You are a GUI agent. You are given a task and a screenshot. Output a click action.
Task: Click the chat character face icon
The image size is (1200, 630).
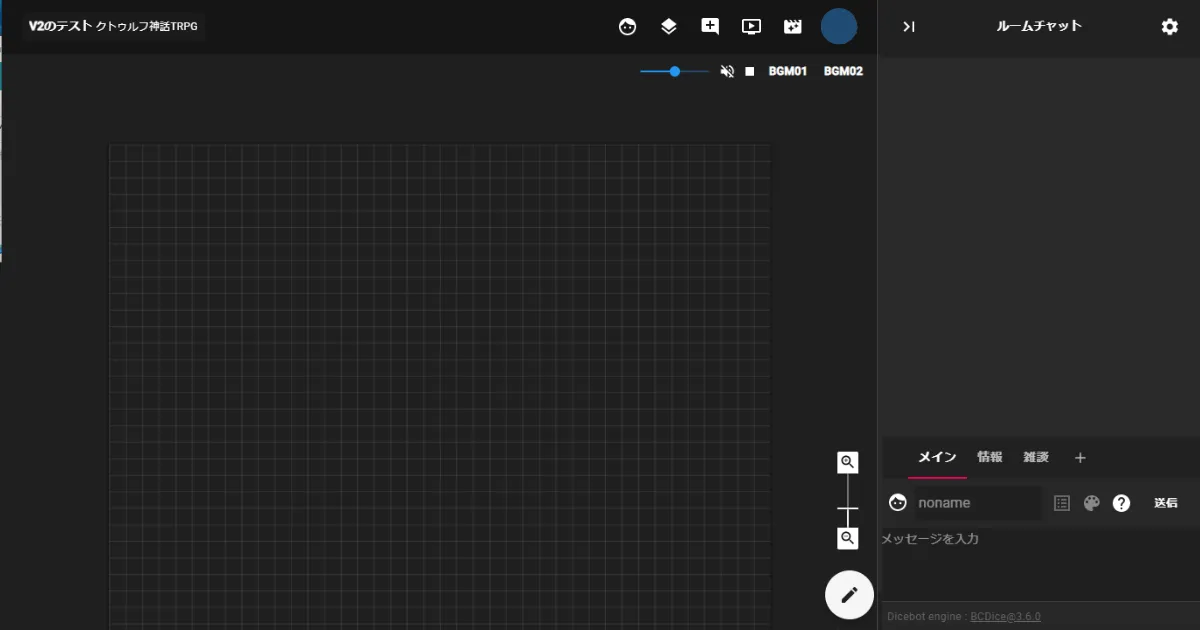[898, 503]
